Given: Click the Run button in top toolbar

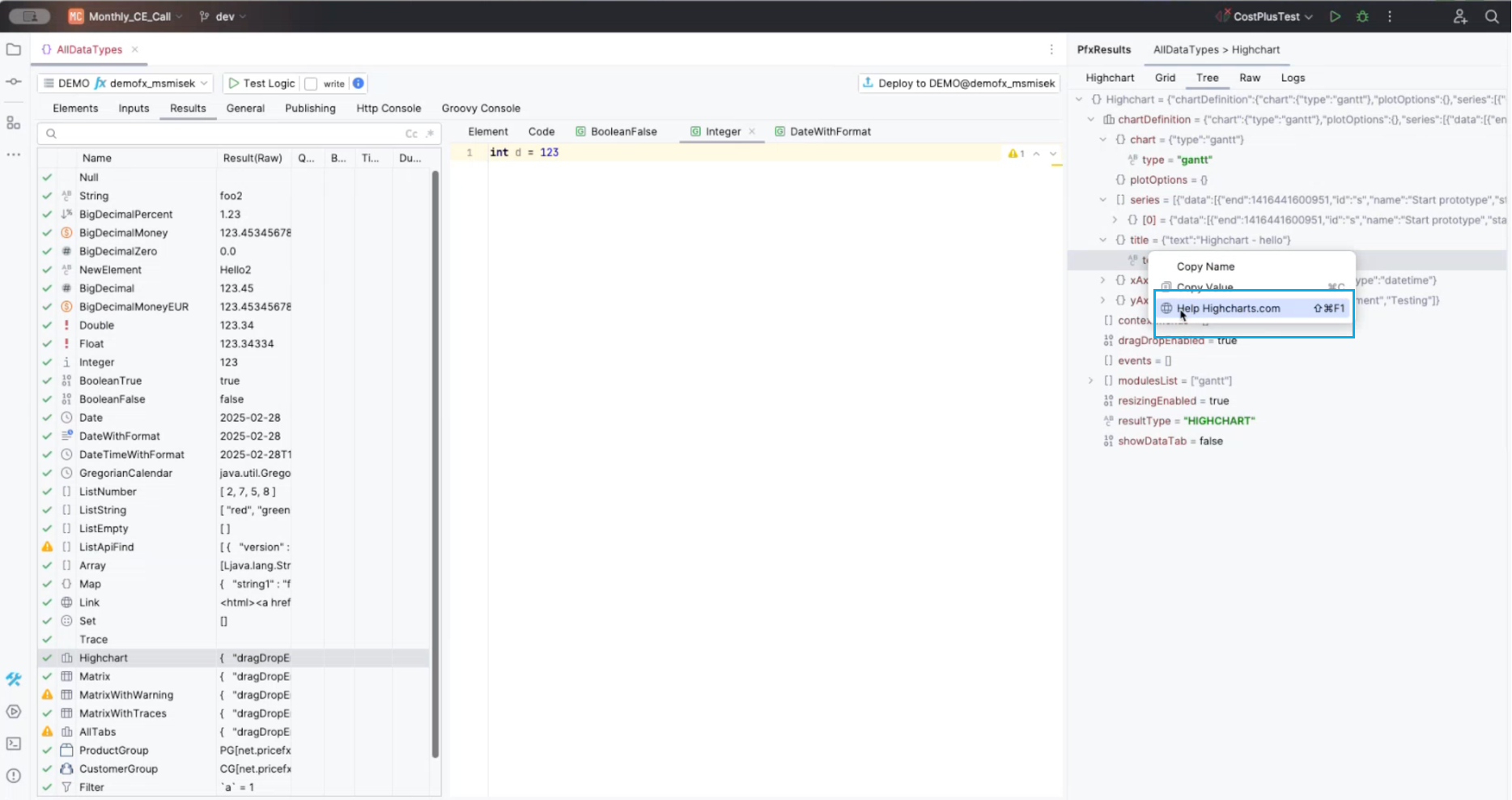Looking at the screenshot, I should point(1335,16).
